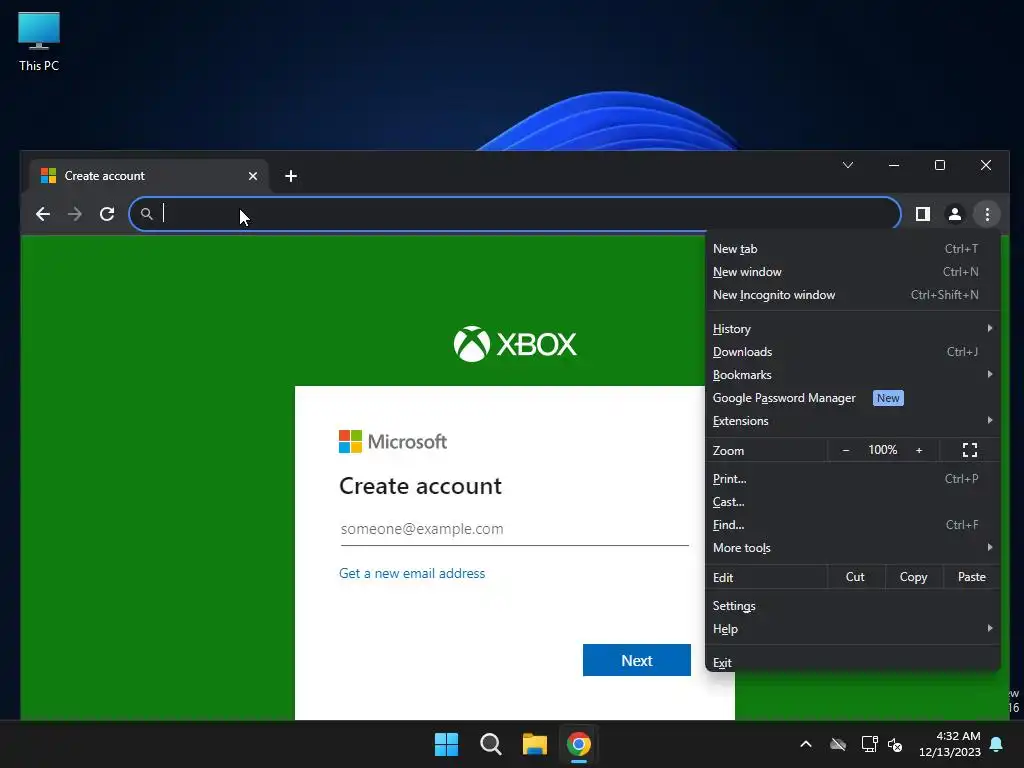Click the muted volume tray icon
The image size is (1024, 768).
click(895, 744)
